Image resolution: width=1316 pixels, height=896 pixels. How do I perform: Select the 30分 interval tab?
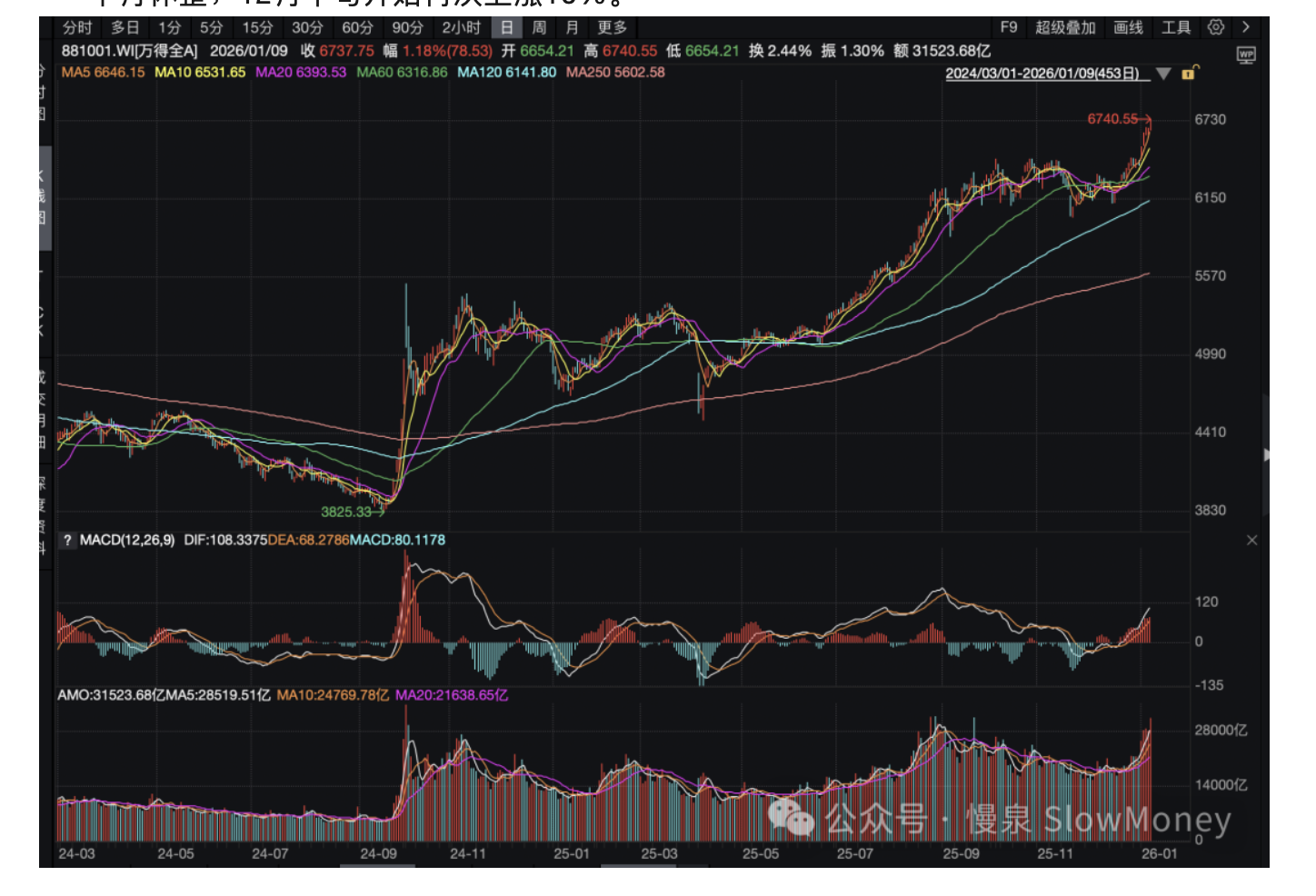click(x=307, y=27)
